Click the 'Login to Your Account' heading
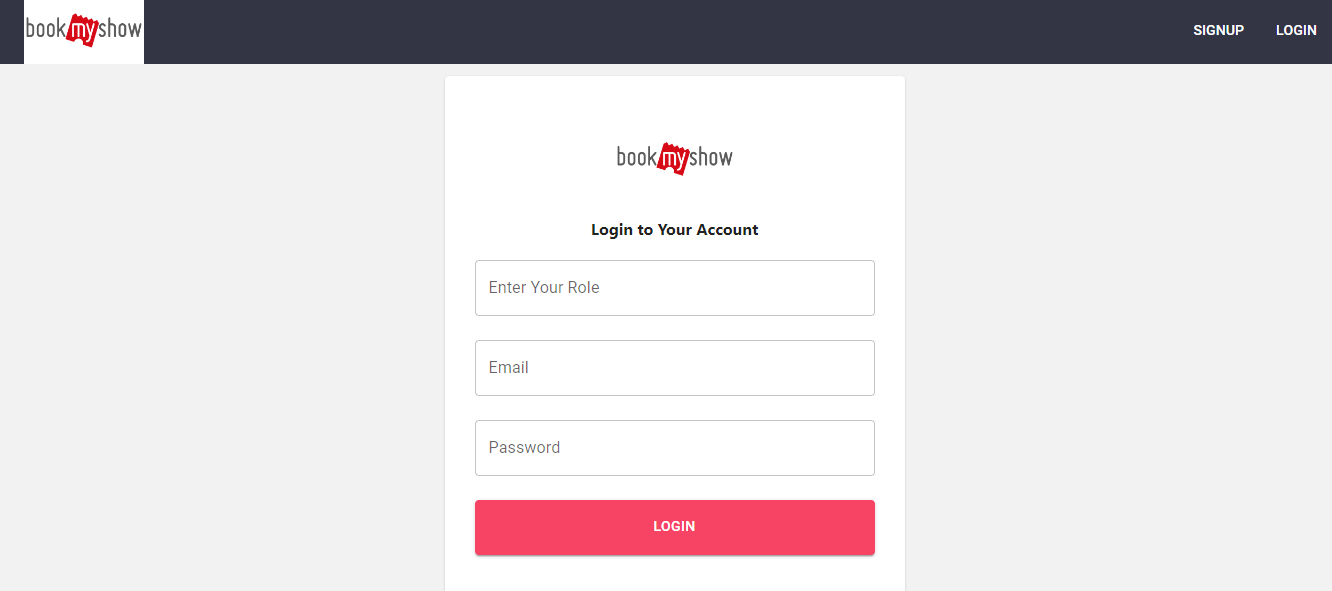The image size is (1332, 591). coord(674,229)
